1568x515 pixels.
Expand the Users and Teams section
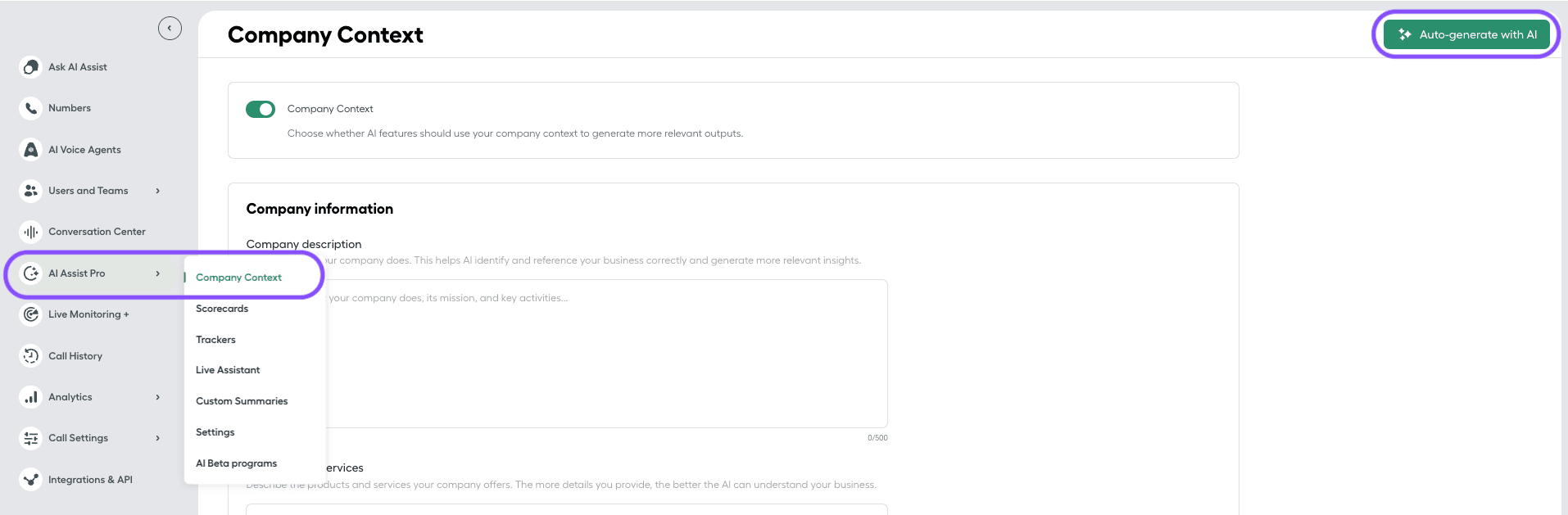pos(88,190)
